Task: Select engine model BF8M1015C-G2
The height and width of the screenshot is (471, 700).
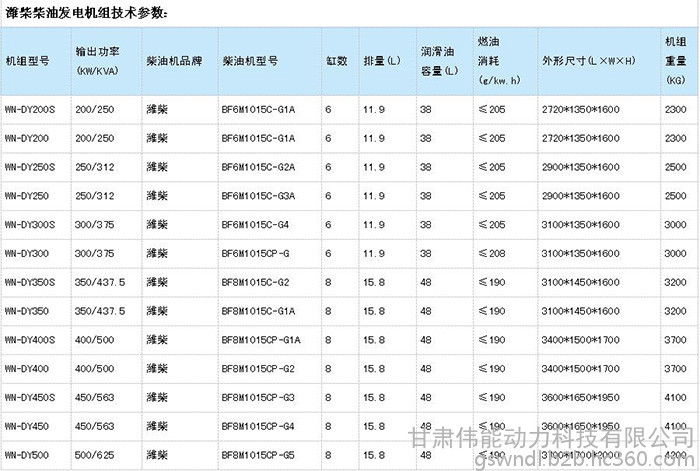Action: click(255, 282)
